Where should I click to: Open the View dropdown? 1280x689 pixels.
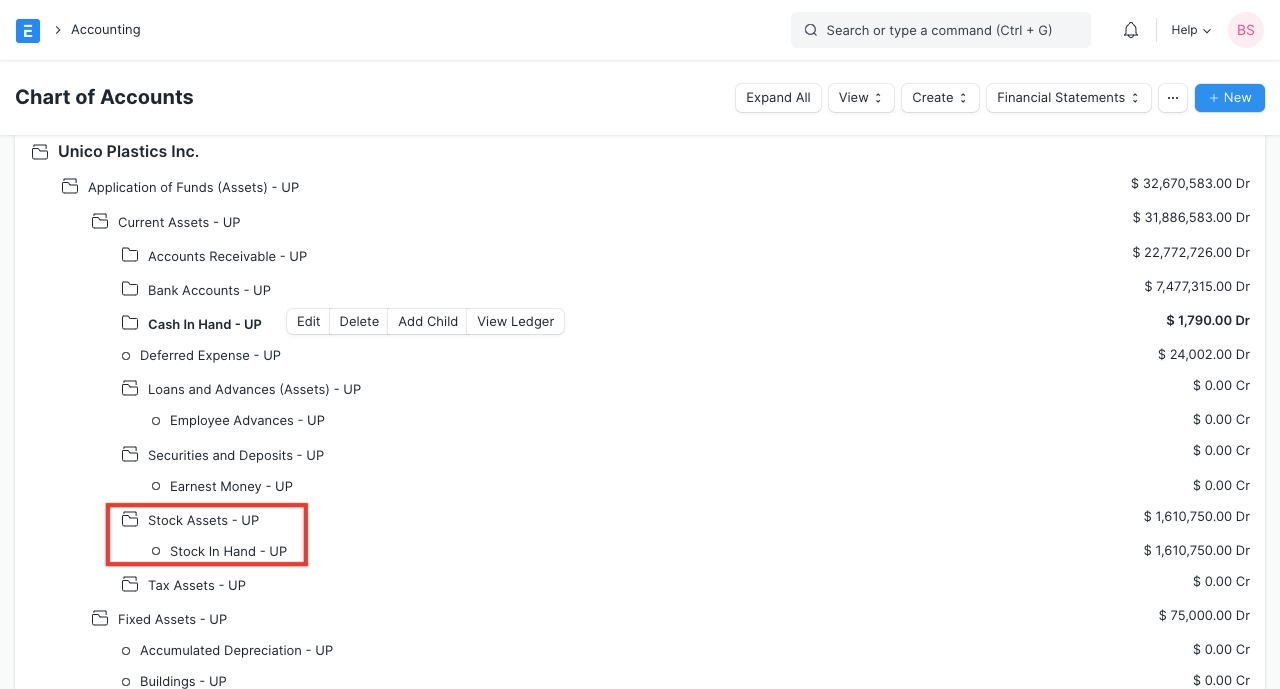(x=860, y=98)
